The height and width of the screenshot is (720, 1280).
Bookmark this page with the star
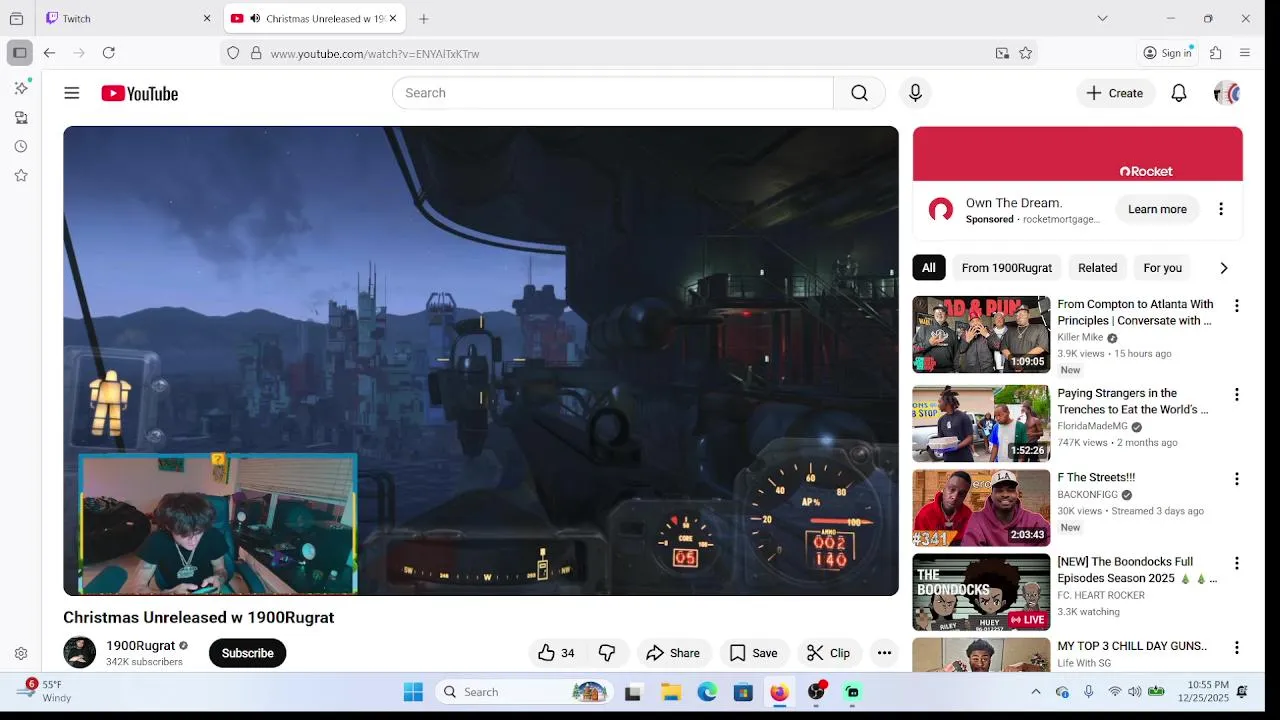pos(1026,53)
